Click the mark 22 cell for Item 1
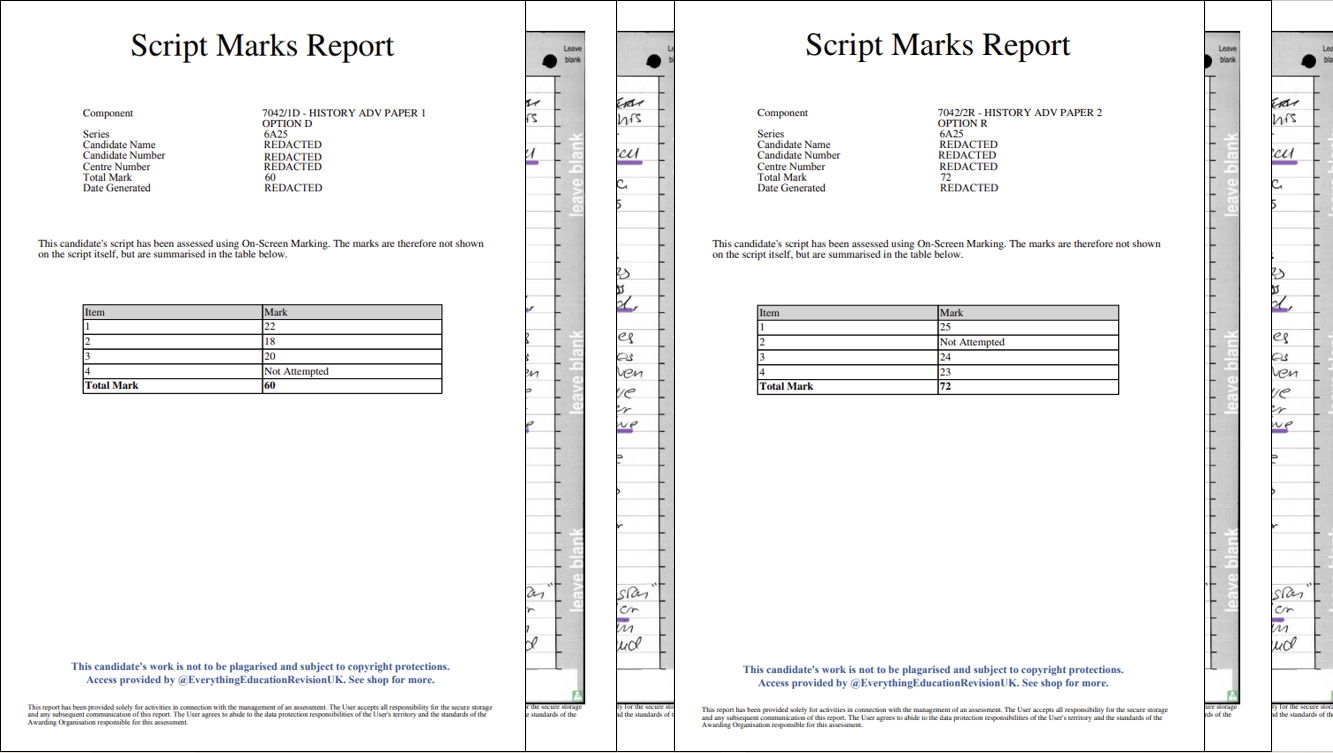1333x753 pixels. tap(351, 327)
